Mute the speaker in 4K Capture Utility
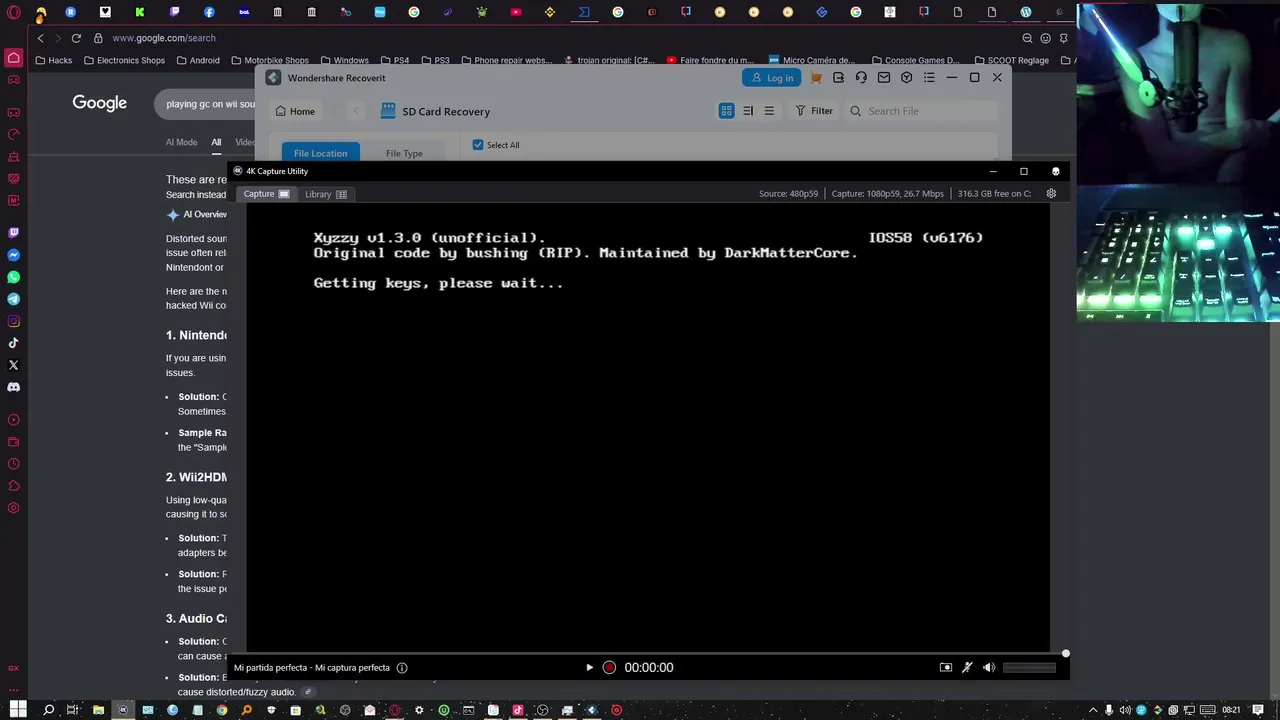 pyautogui.click(x=988, y=667)
